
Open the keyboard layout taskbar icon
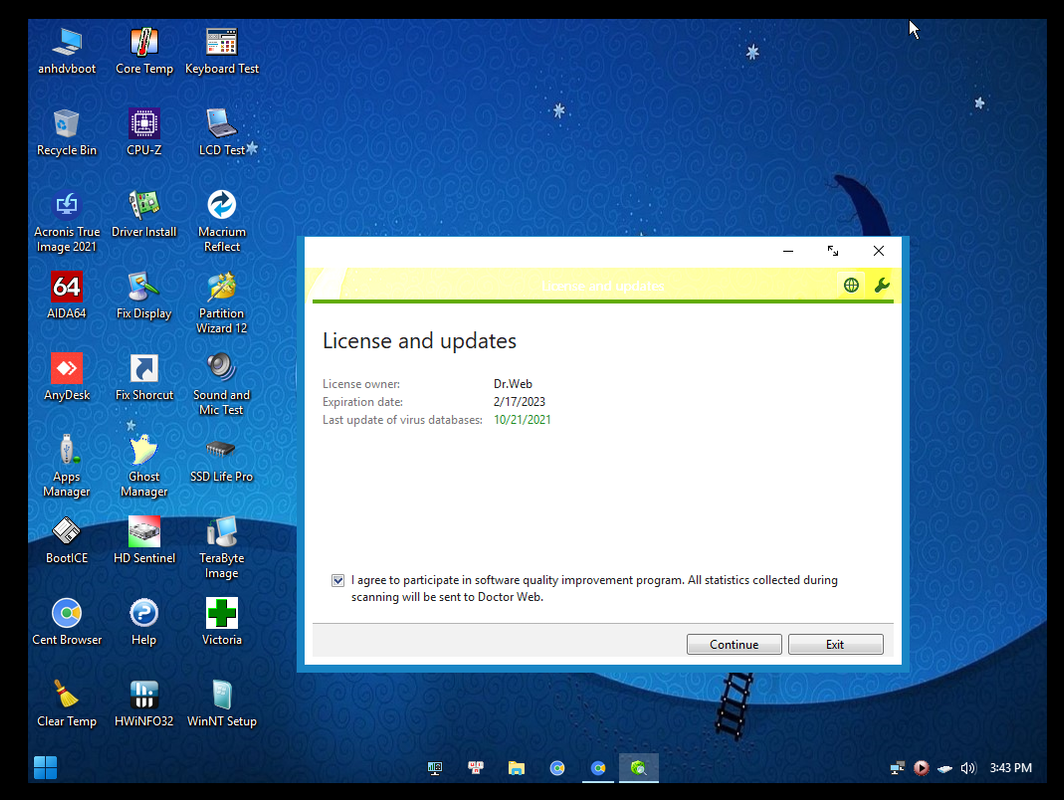[x=476, y=767]
